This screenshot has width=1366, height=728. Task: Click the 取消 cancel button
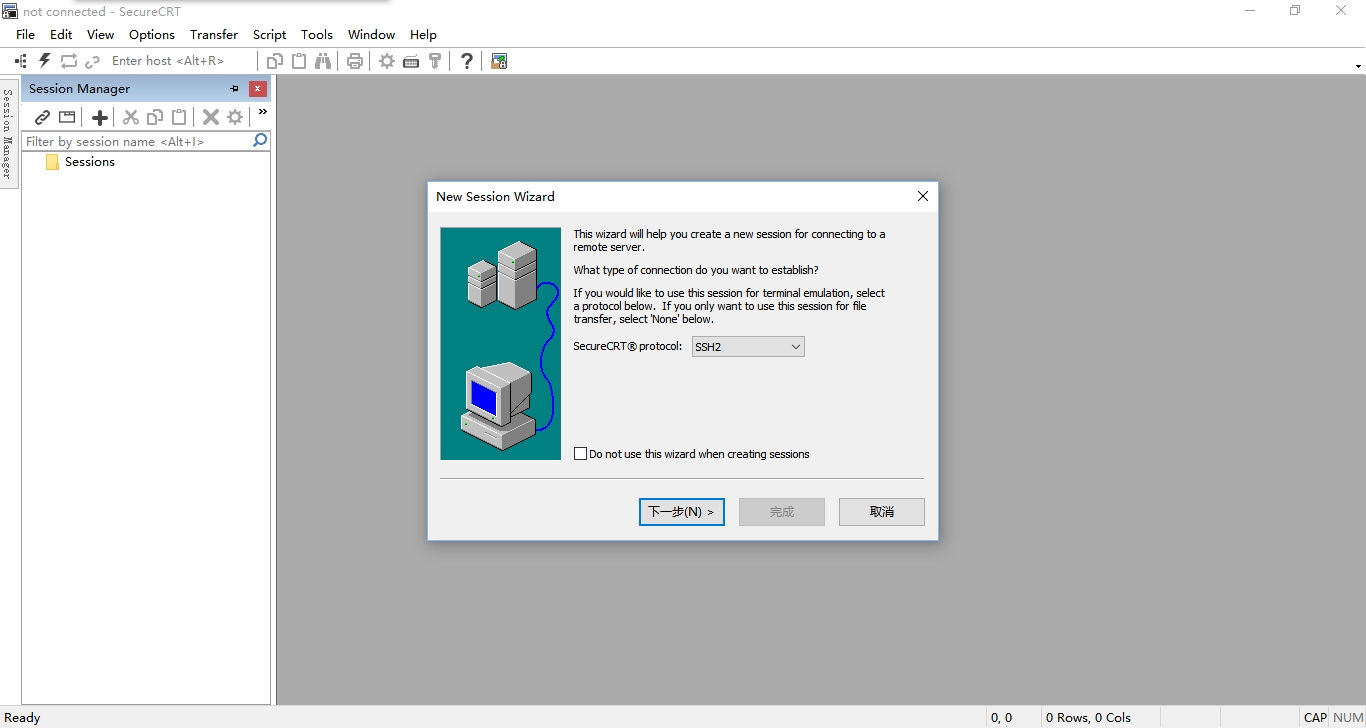(882, 512)
